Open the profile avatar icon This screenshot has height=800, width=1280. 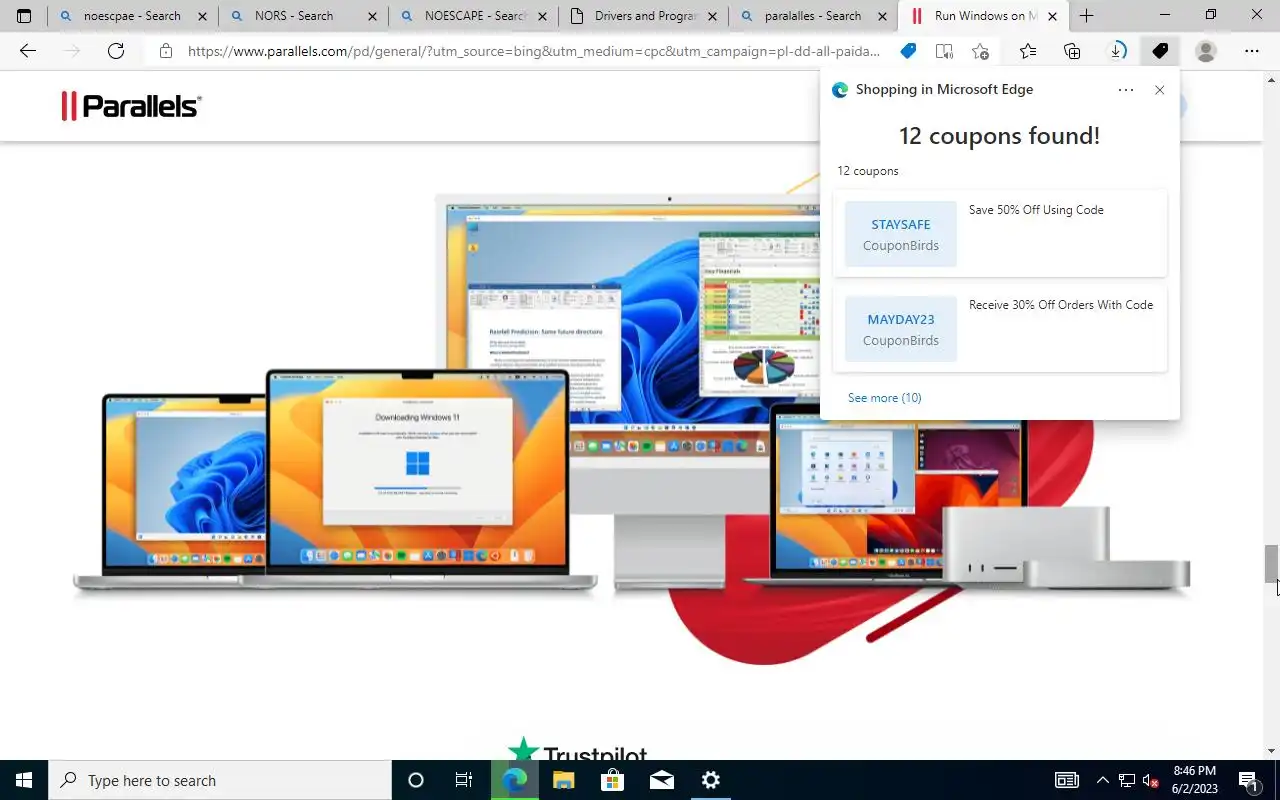tap(1206, 51)
